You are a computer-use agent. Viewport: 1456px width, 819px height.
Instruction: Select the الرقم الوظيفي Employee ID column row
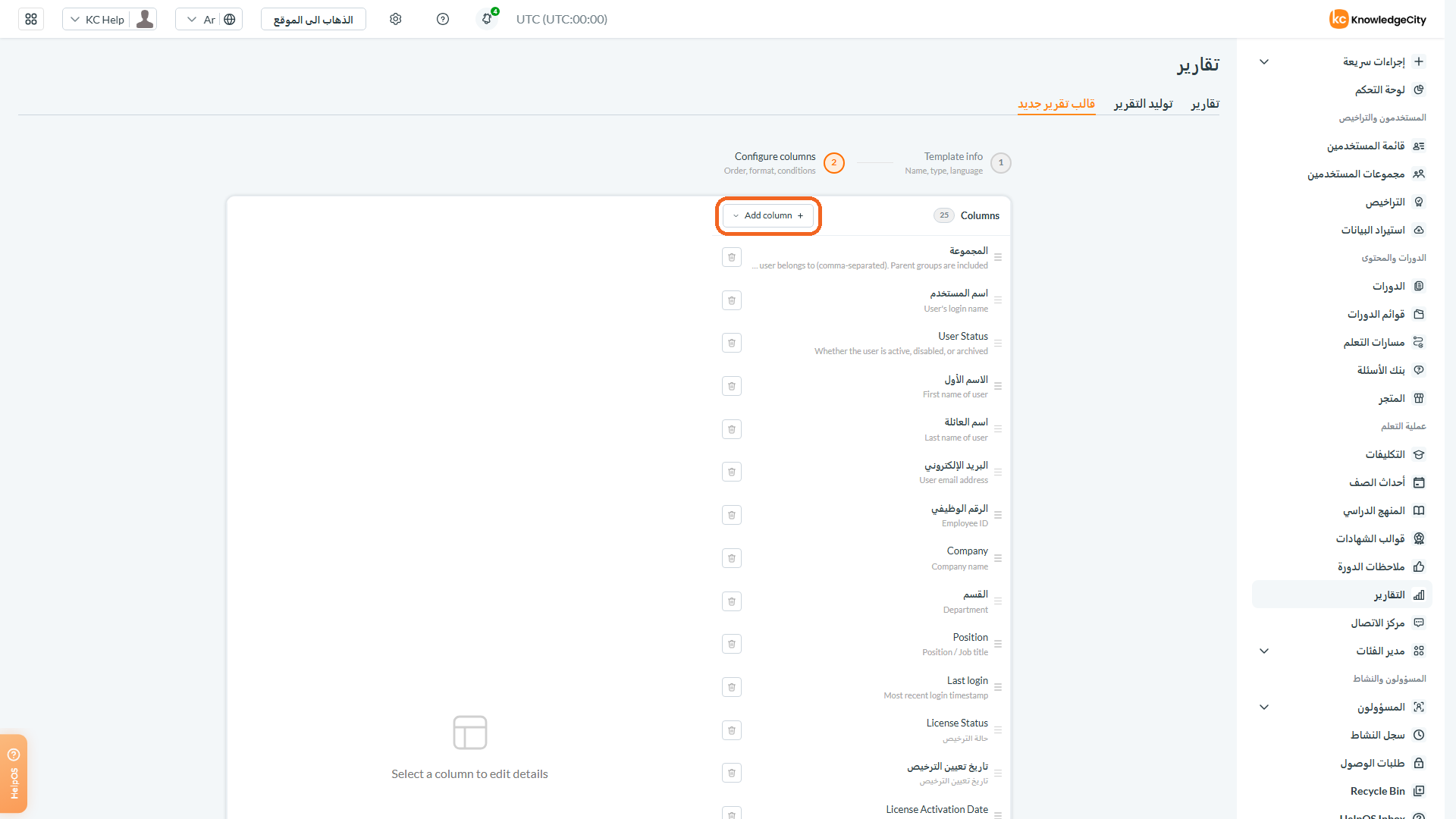coord(863,516)
